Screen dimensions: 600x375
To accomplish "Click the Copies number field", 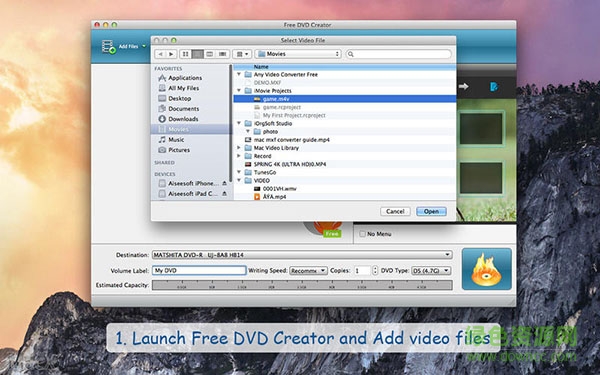I will click(362, 271).
